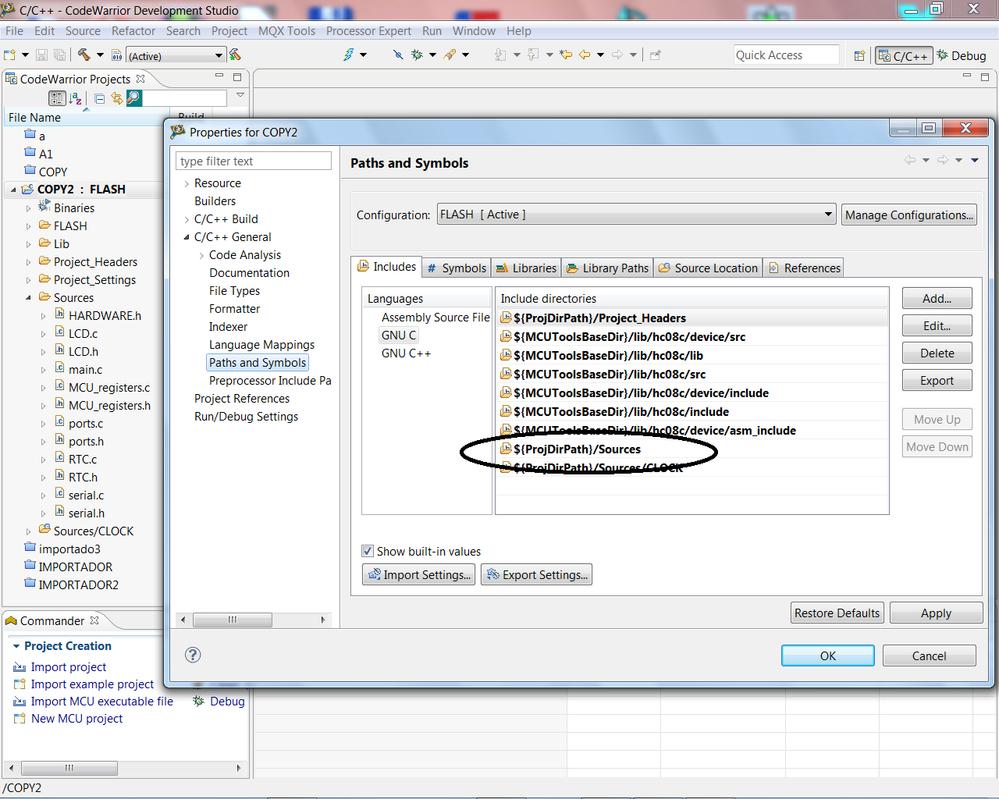Click the flash programmer lightning icon

point(349,55)
